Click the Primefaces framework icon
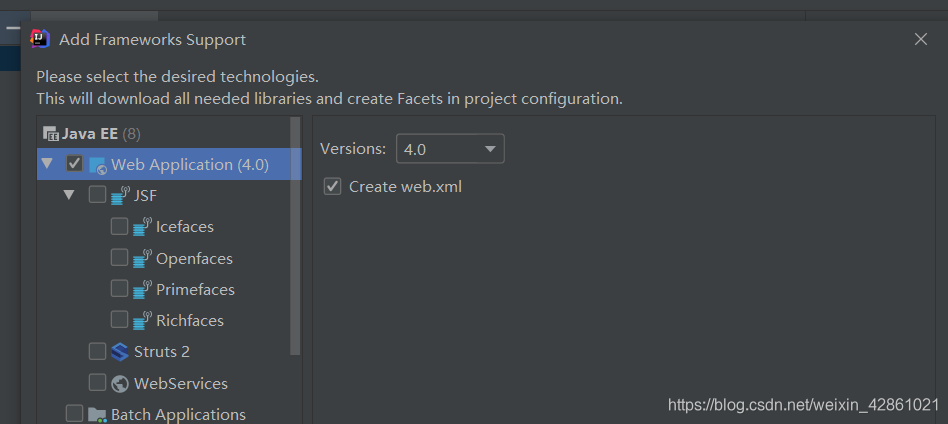 [143, 290]
